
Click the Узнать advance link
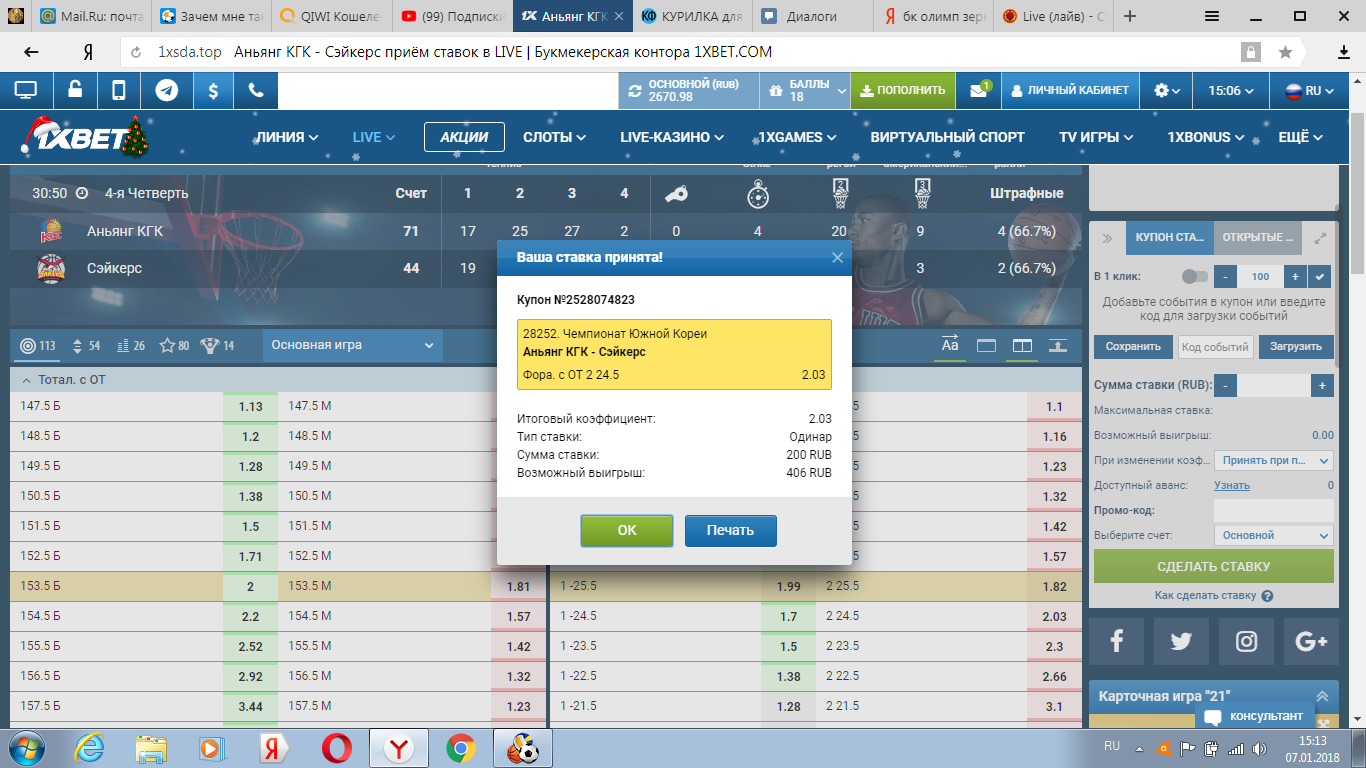click(x=1232, y=485)
